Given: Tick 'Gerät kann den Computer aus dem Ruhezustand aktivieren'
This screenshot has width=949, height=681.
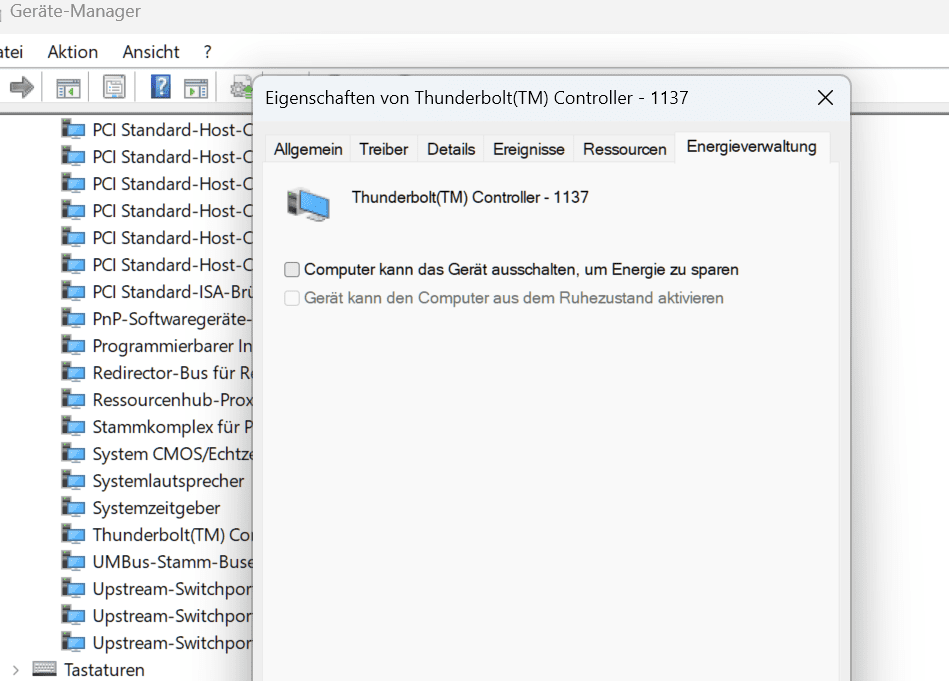Looking at the screenshot, I should coord(292,298).
